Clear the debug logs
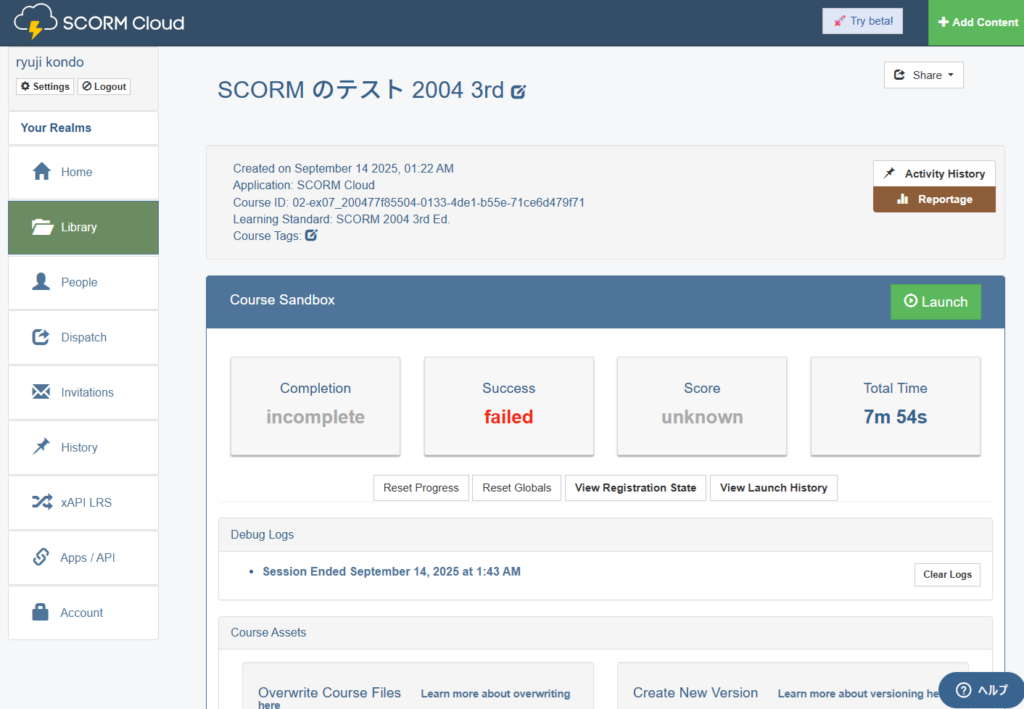Screen dimensions: 1024x709 [x=947, y=575]
